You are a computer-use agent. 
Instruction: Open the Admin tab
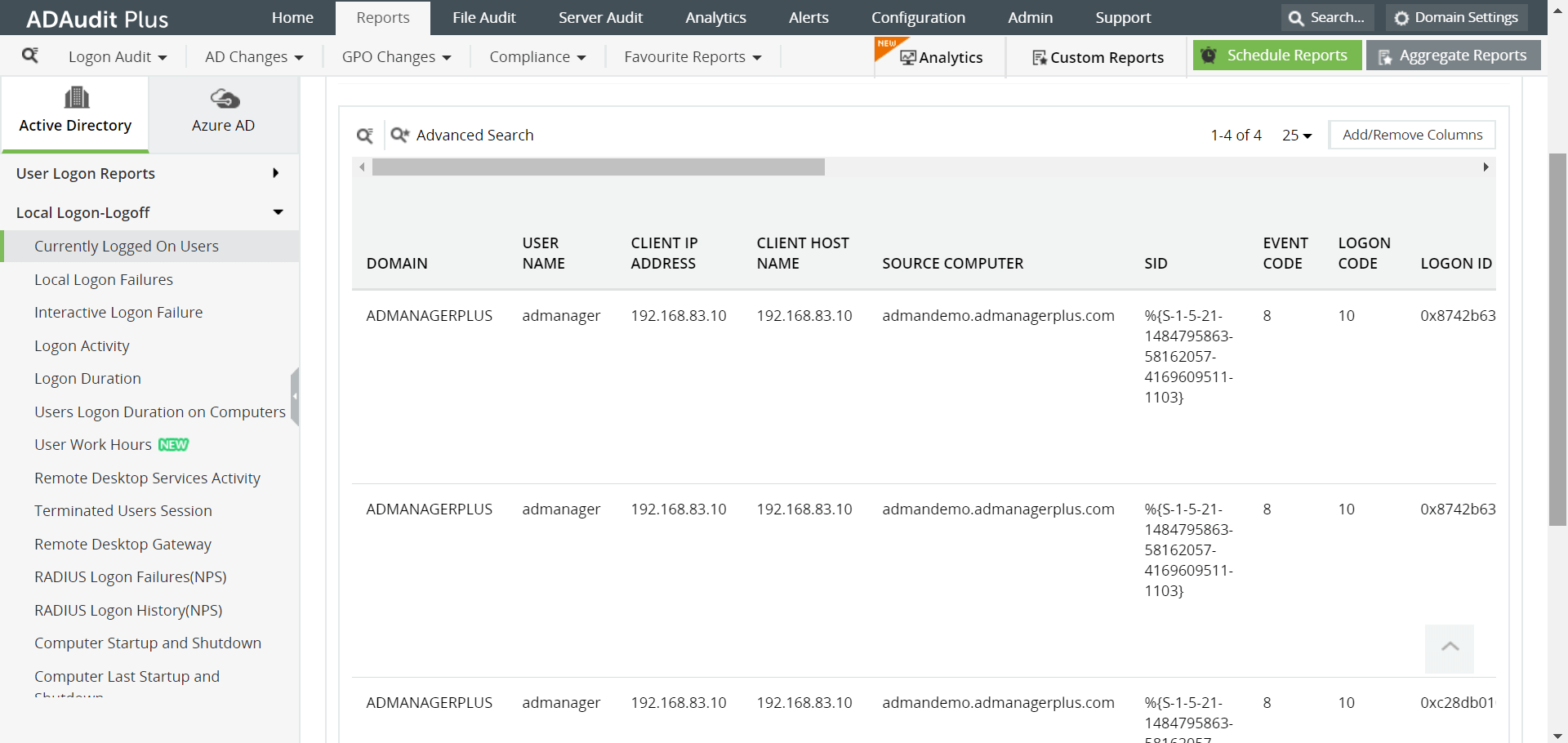1031,18
